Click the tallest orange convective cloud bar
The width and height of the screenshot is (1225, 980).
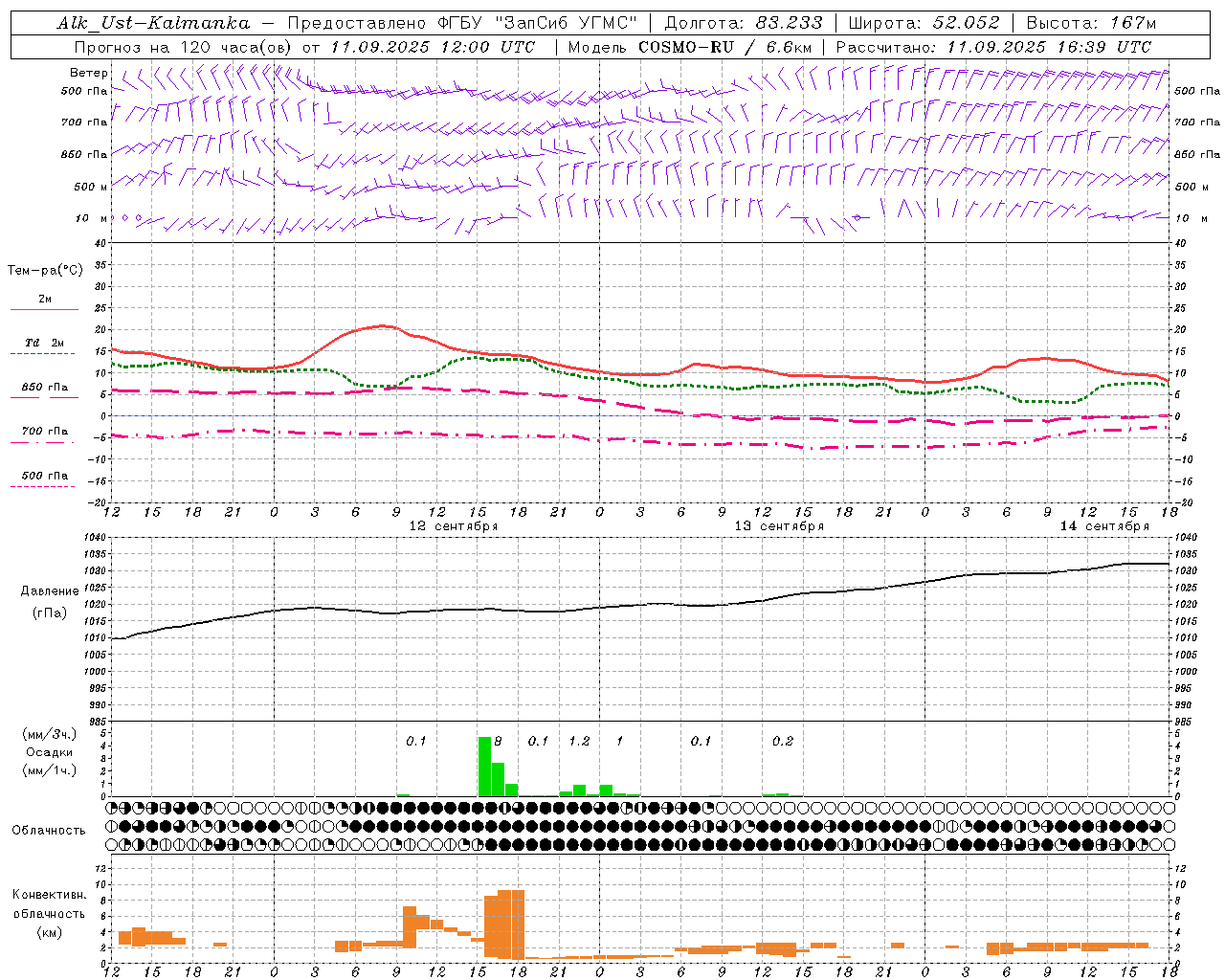pos(518,924)
